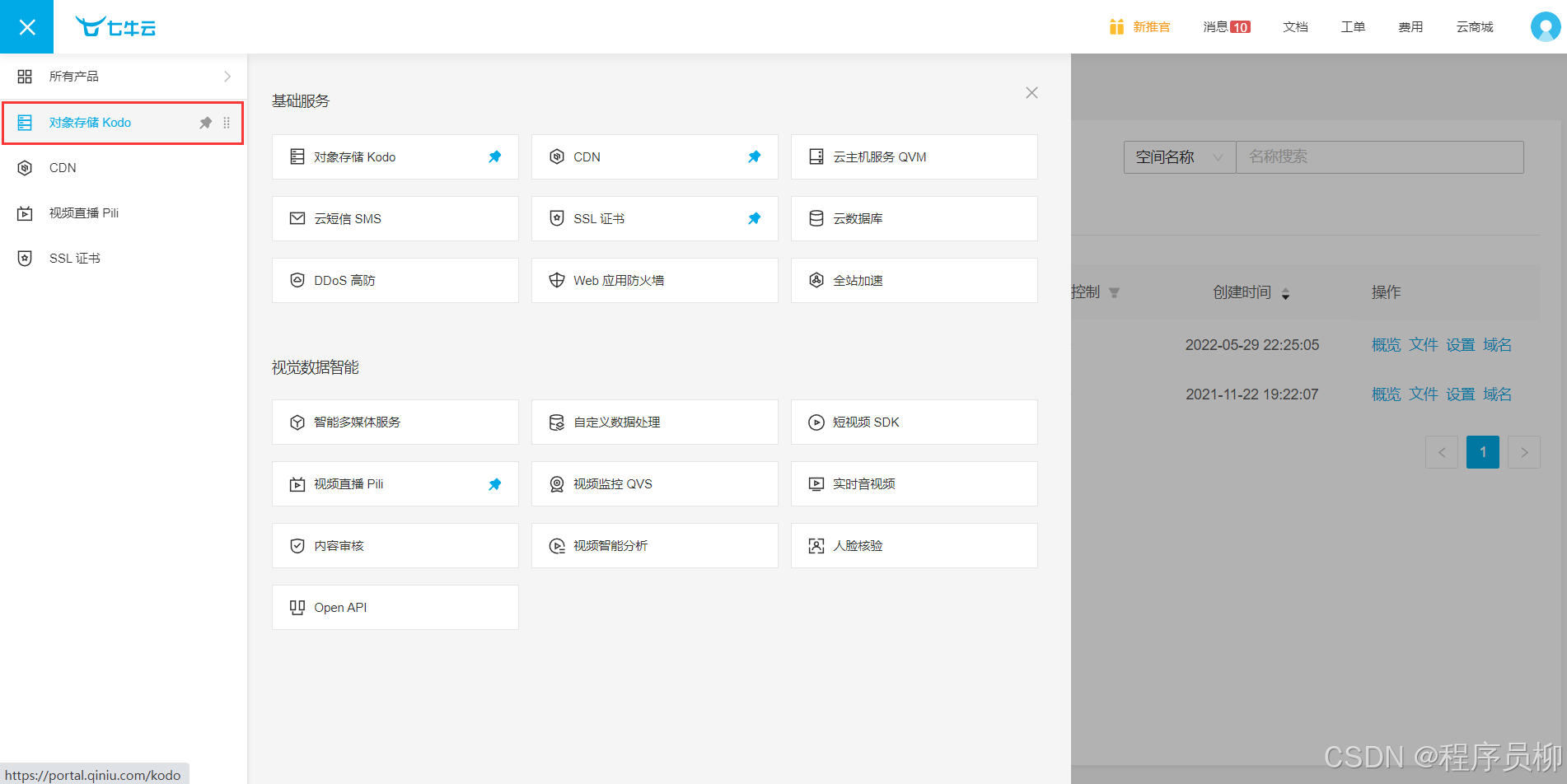Unpin 对象存储 Kodo in the sidebar
Image resolution: width=1567 pixels, height=784 pixels.
tap(206, 123)
